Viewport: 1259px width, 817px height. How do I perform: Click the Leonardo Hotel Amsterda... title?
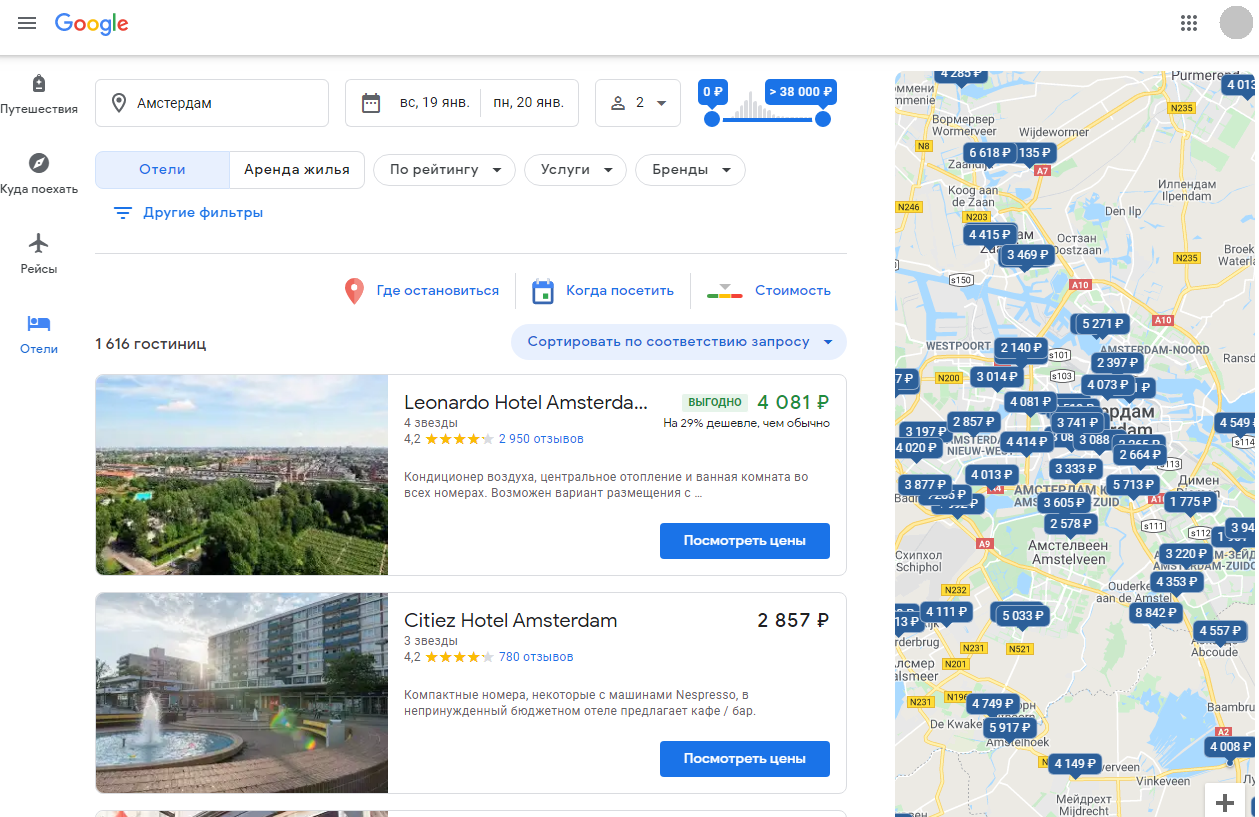tap(526, 402)
